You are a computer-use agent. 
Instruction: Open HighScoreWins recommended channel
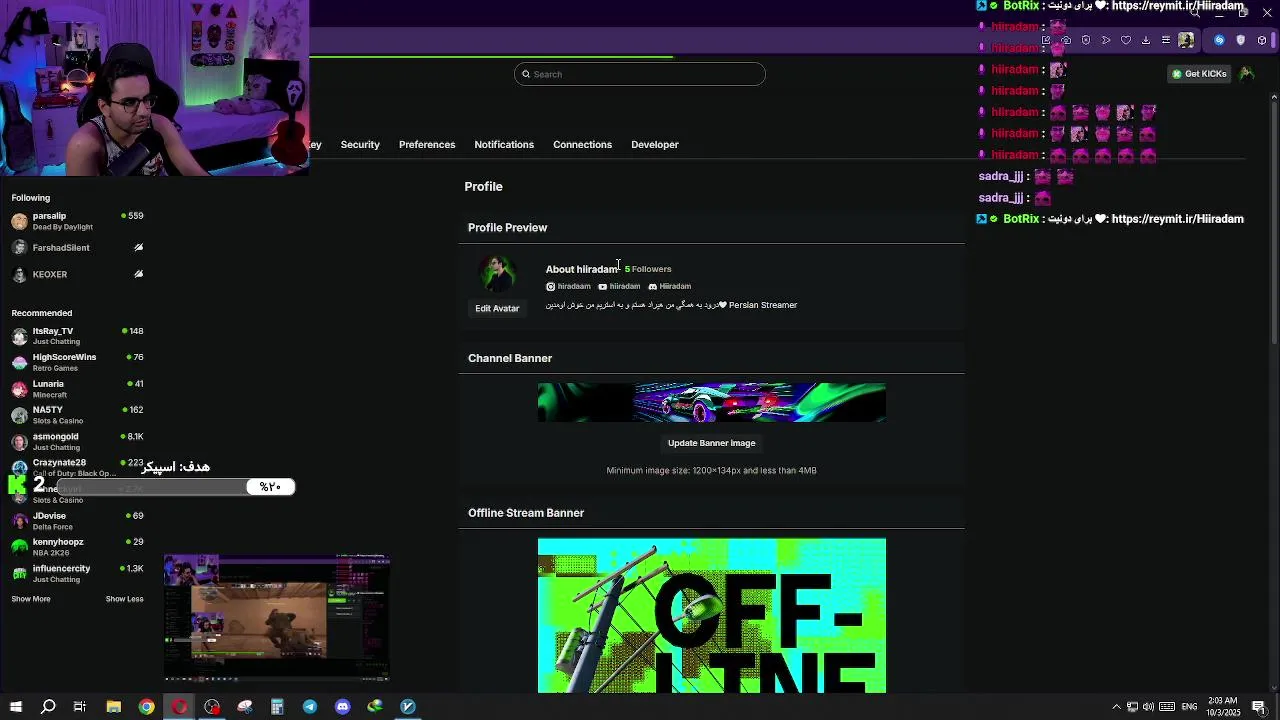(77, 362)
